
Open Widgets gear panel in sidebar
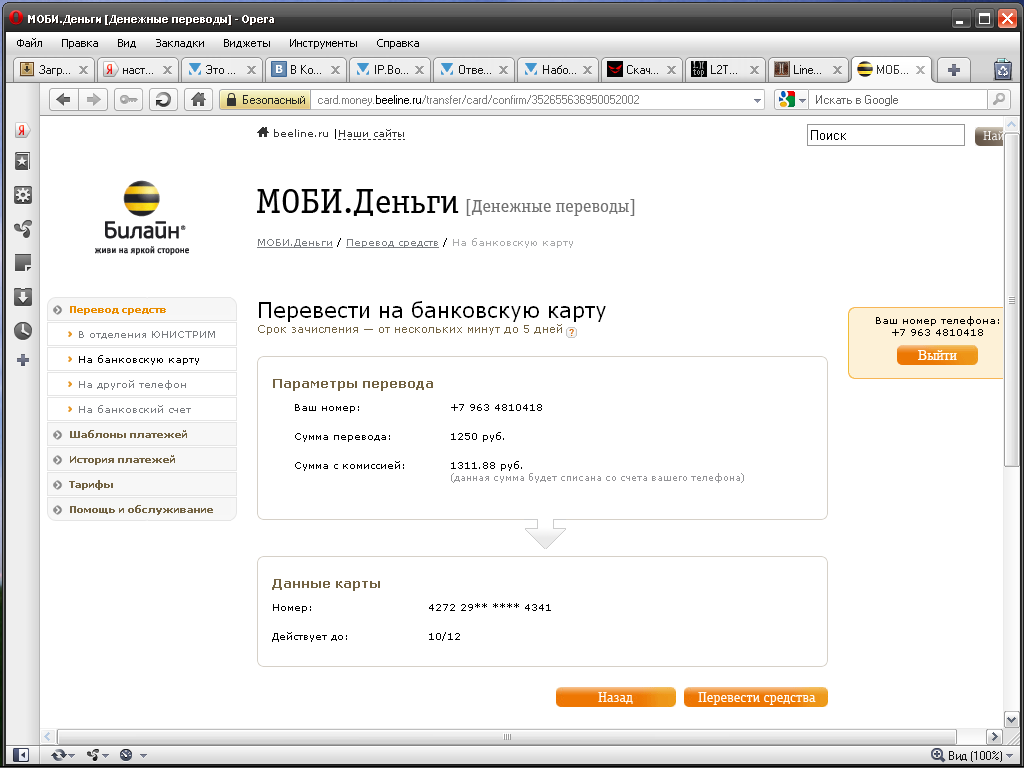coord(22,195)
